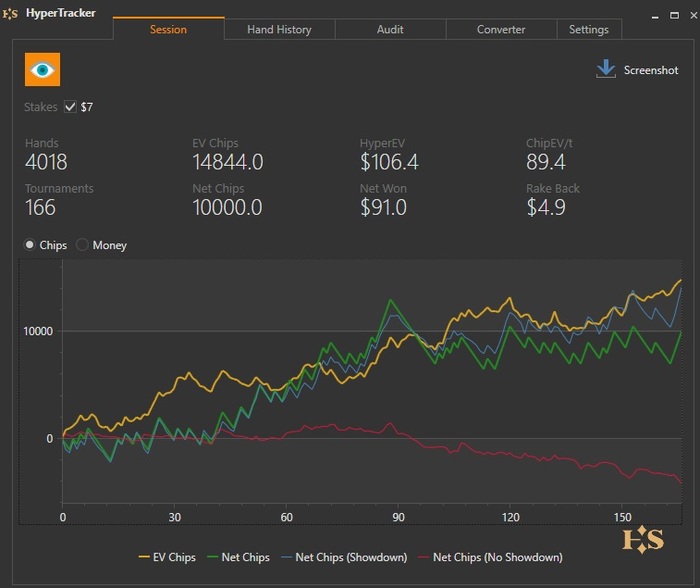Switch to the Converter tab
This screenshot has width=700, height=588.
point(501,29)
